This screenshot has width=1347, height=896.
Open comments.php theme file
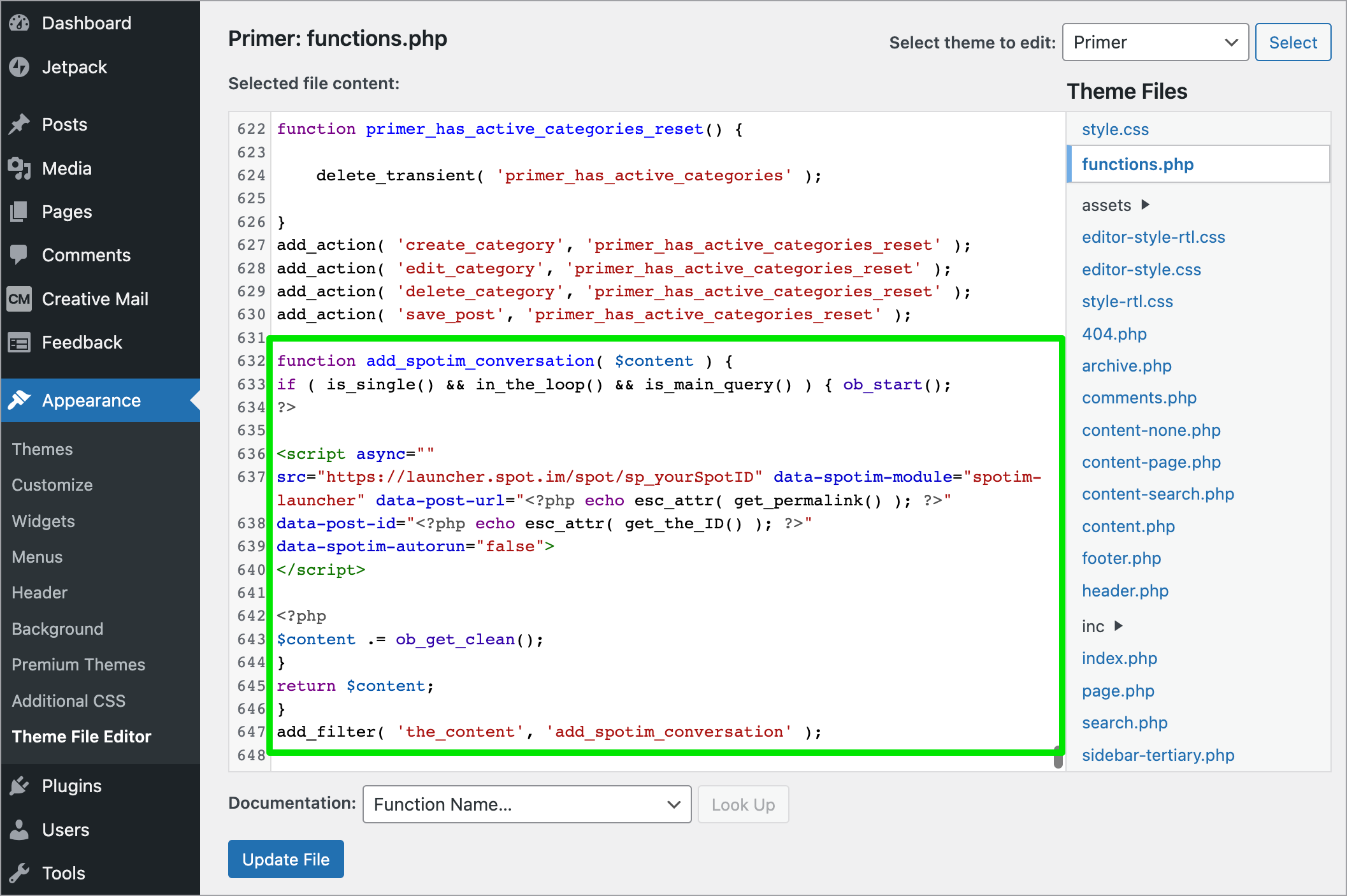(x=1139, y=398)
